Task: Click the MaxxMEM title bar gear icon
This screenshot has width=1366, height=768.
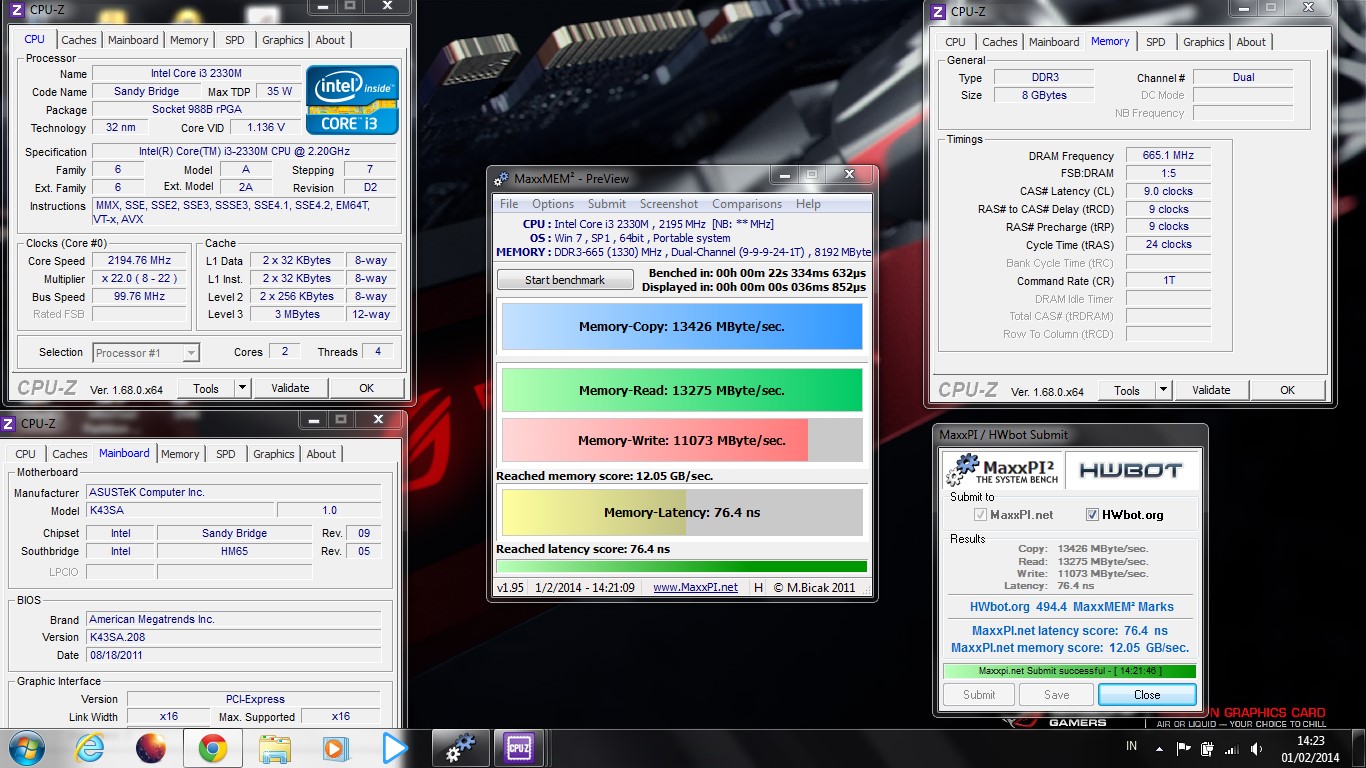Action: click(x=502, y=178)
